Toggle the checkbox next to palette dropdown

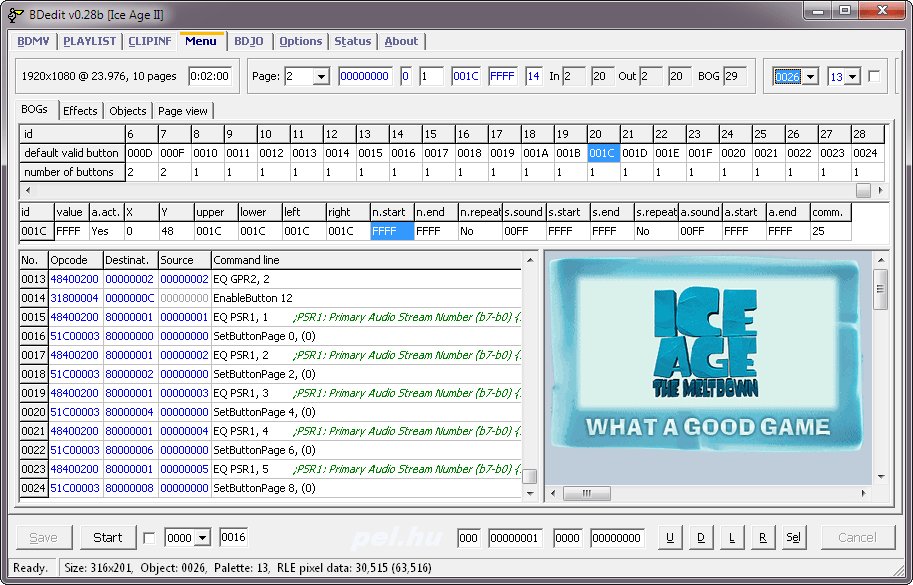coord(874,76)
